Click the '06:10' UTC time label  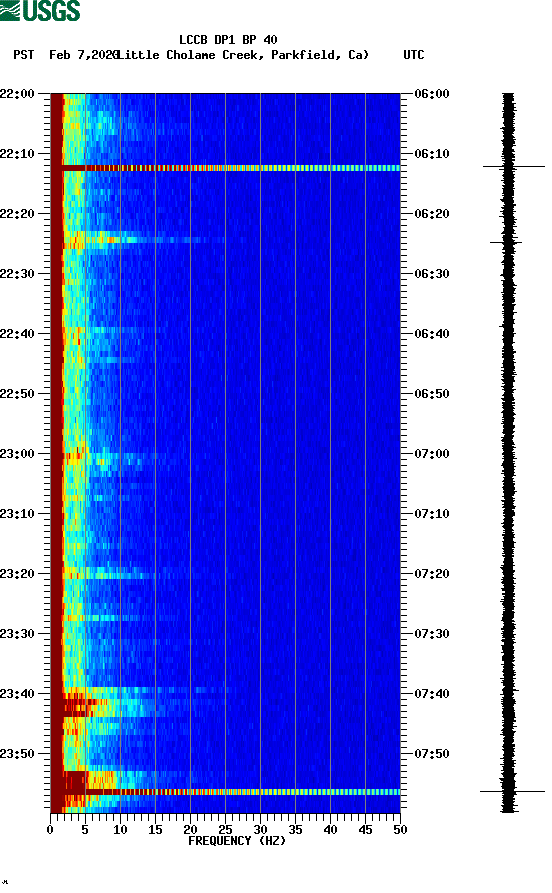coord(432,154)
